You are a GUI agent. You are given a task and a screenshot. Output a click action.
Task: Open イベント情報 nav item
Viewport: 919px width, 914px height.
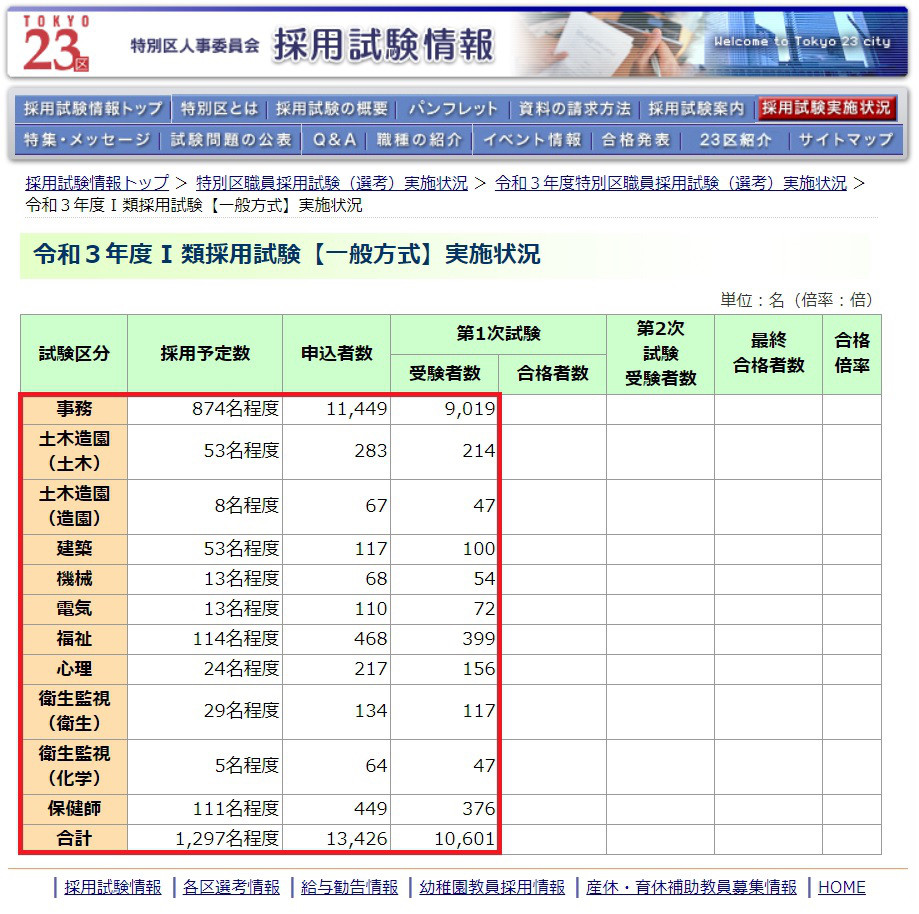[532, 140]
